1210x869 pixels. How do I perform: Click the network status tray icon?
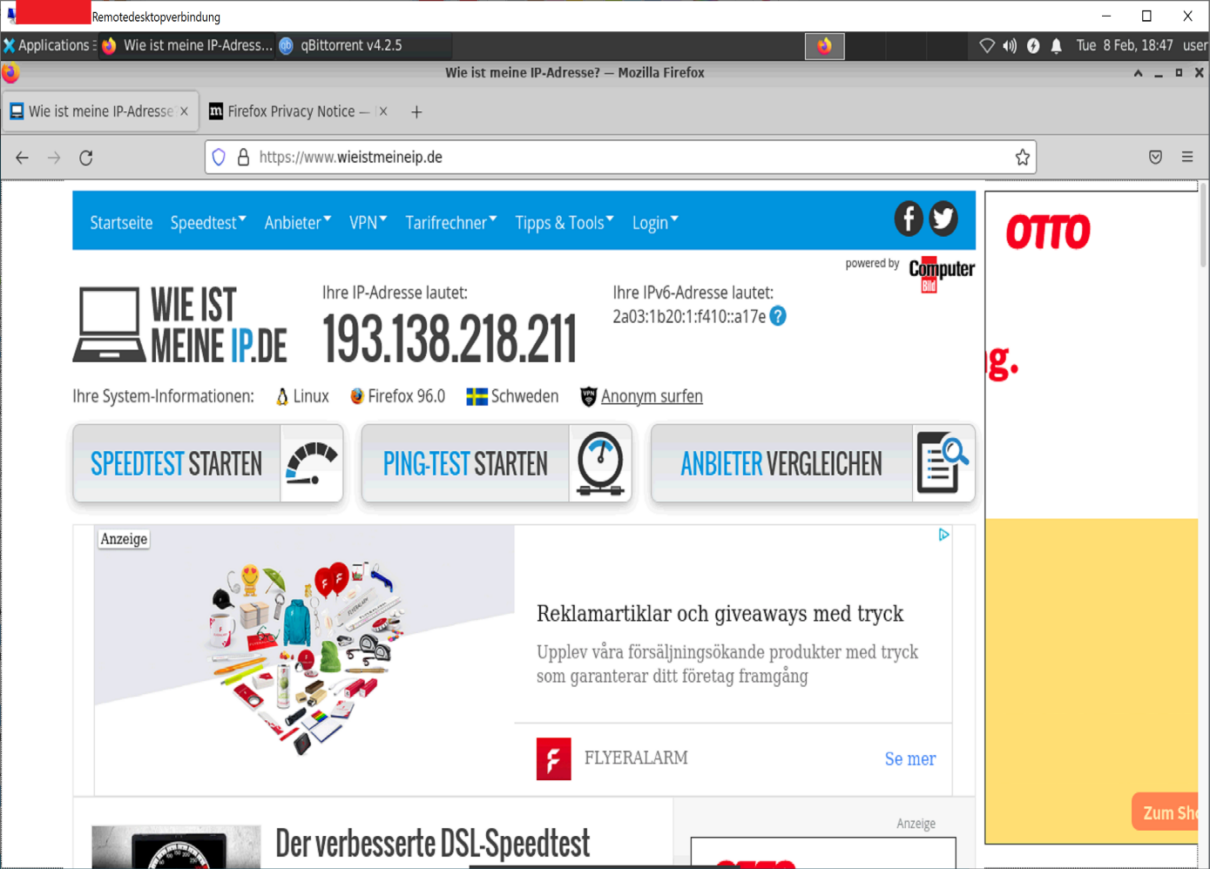coord(986,45)
